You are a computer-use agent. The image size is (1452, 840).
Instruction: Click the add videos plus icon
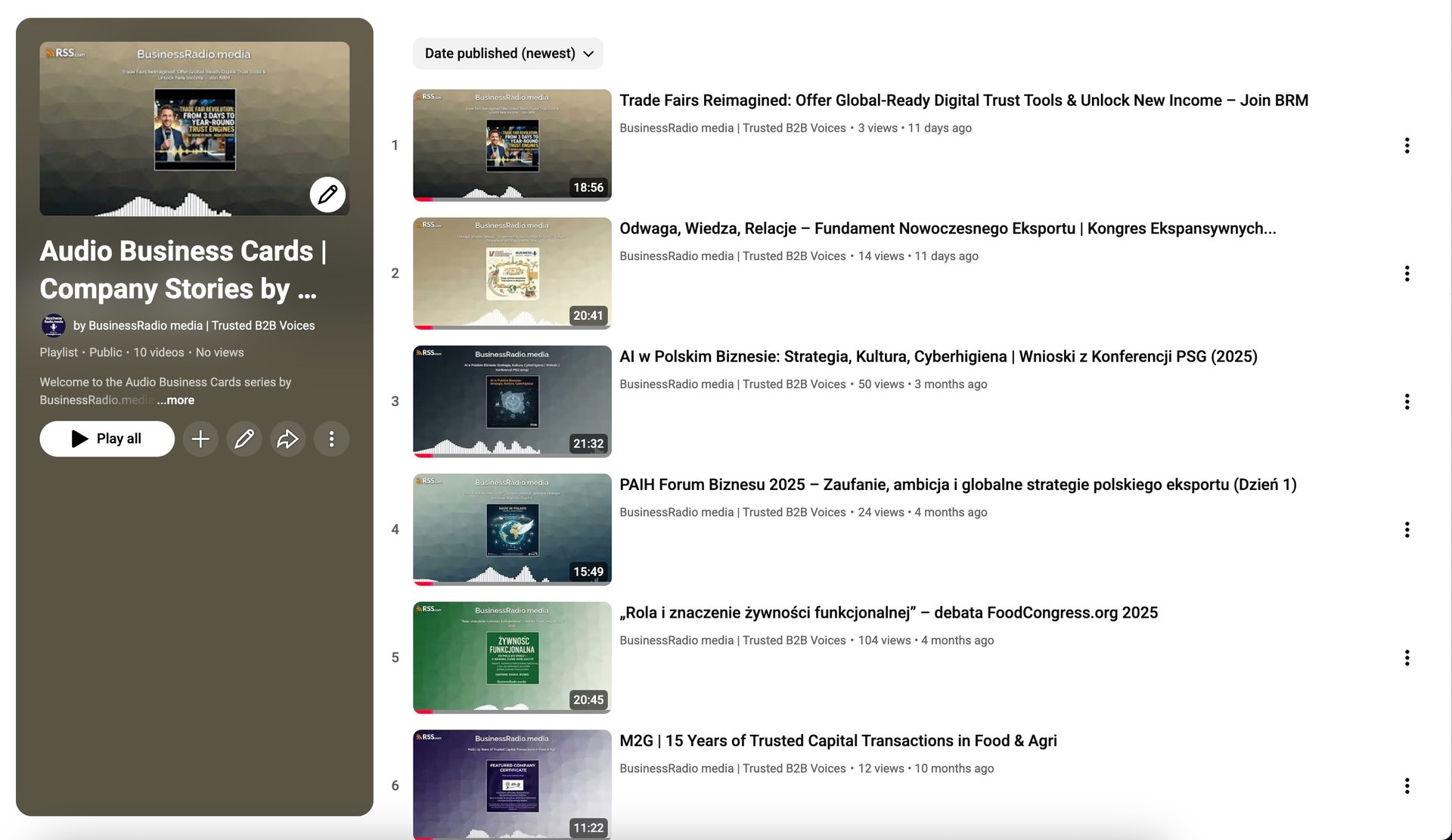point(200,439)
